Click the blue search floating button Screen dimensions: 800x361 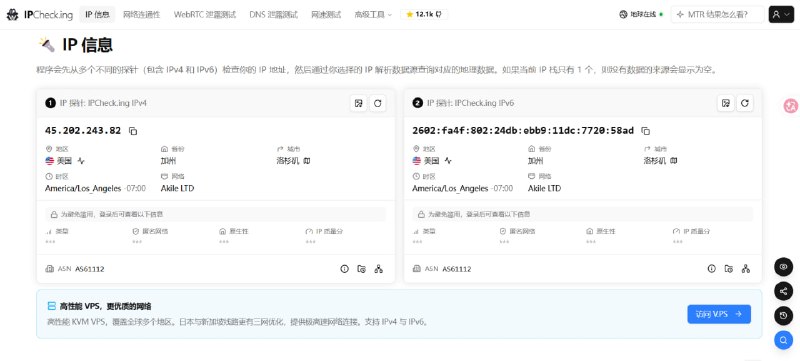pyautogui.click(x=784, y=340)
